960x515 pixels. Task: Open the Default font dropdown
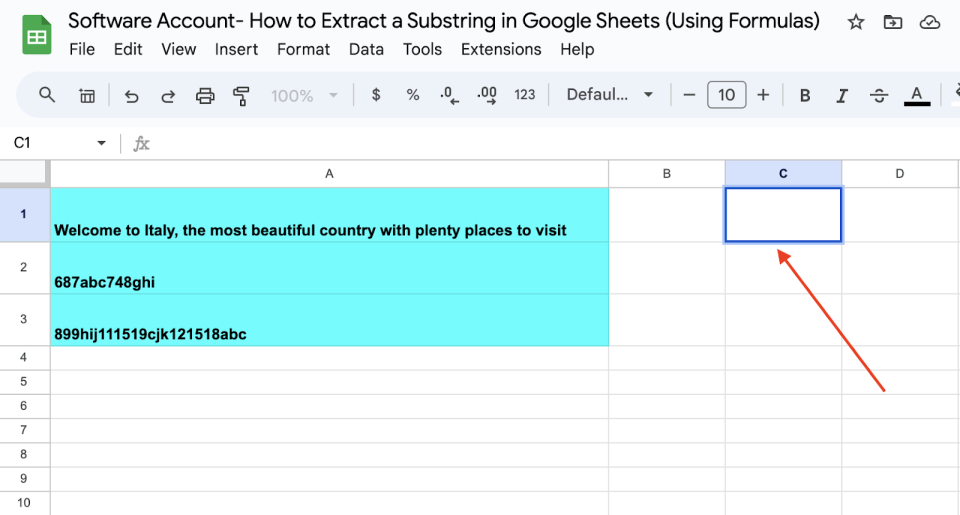pyautogui.click(x=609, y=95)
